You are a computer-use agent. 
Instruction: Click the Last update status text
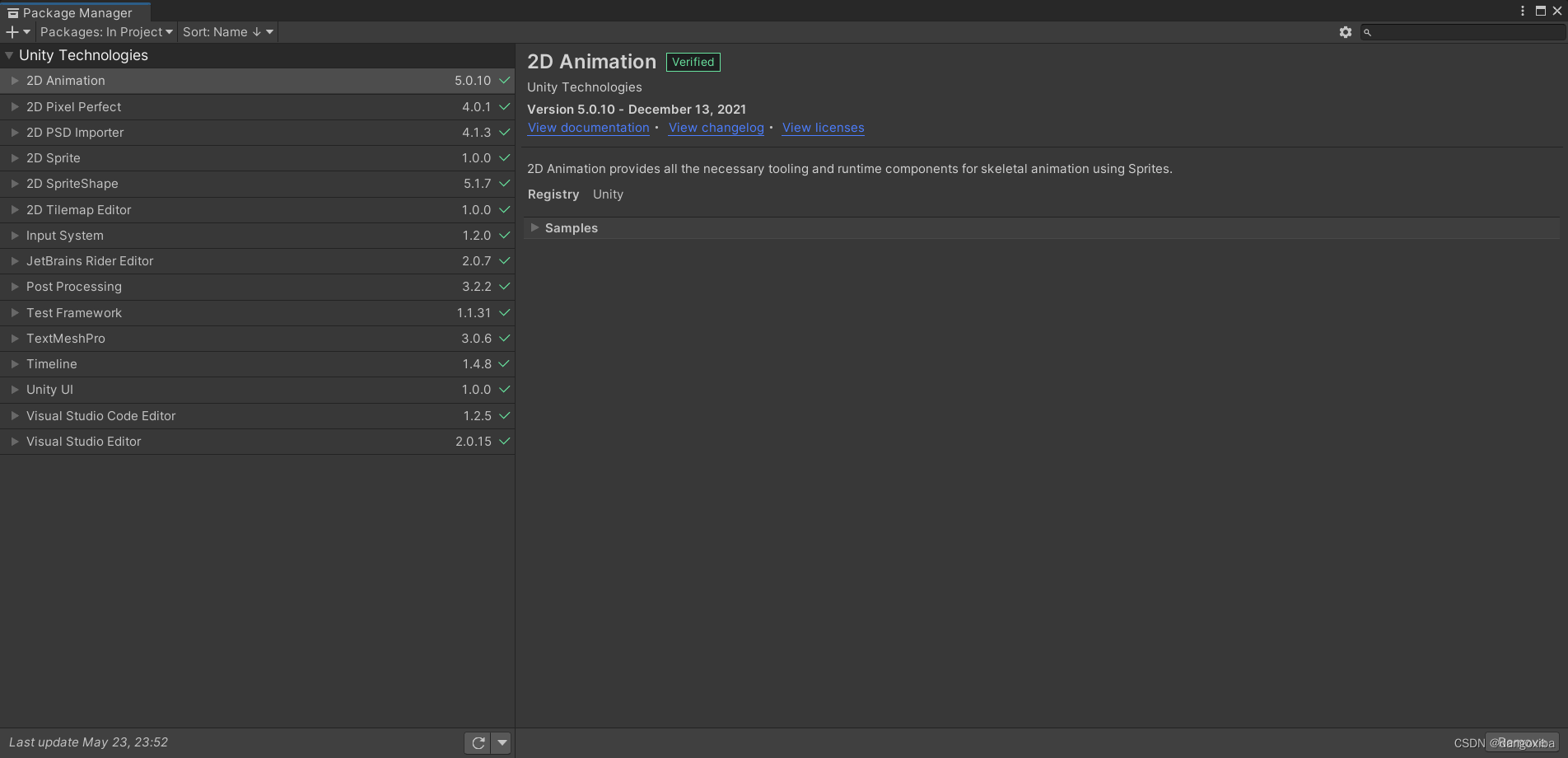(89, 742)
